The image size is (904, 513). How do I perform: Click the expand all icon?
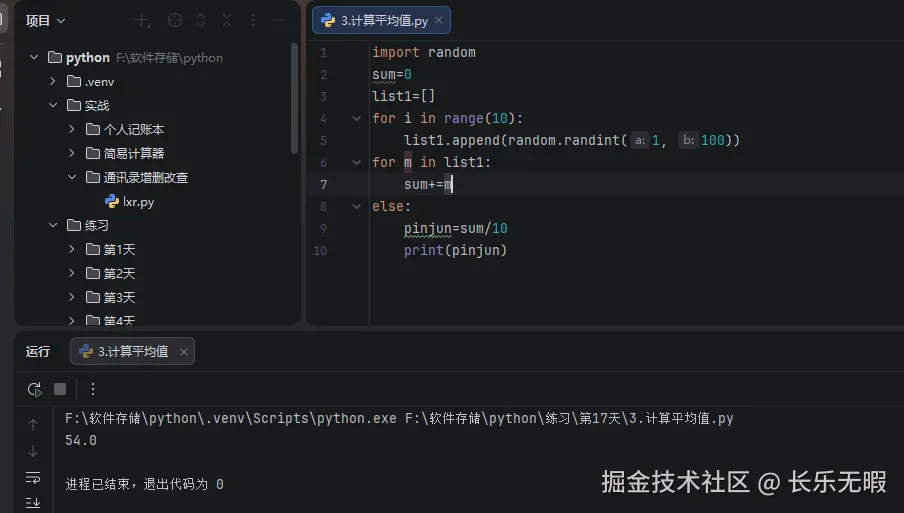click(201, 21)
